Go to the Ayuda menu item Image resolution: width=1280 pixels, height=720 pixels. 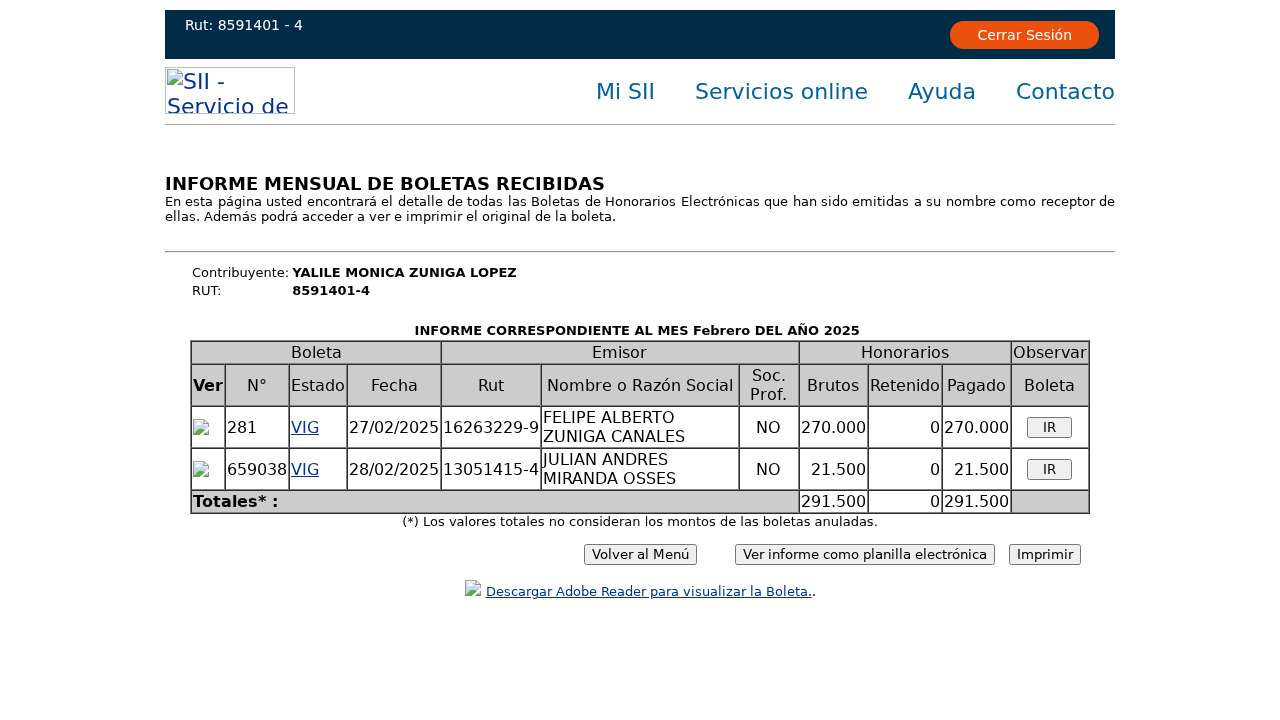(x=941, y=92)
